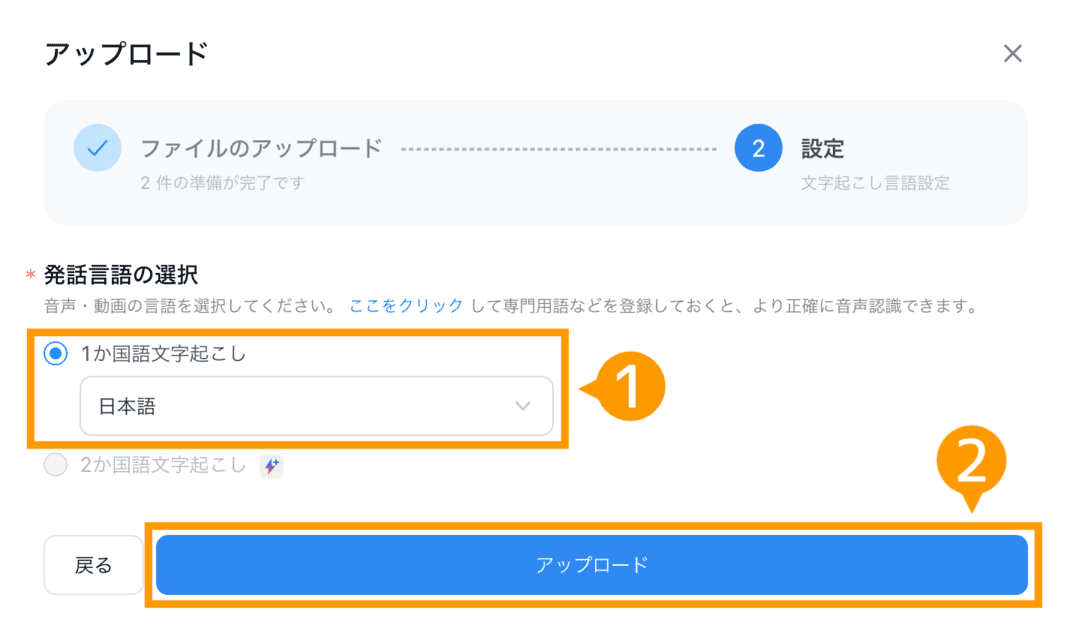Screen dimensions: 1073x640
Task: Click the 1か国語文字起こし label text
Action: pyautogui.click(x=163, y=354)
